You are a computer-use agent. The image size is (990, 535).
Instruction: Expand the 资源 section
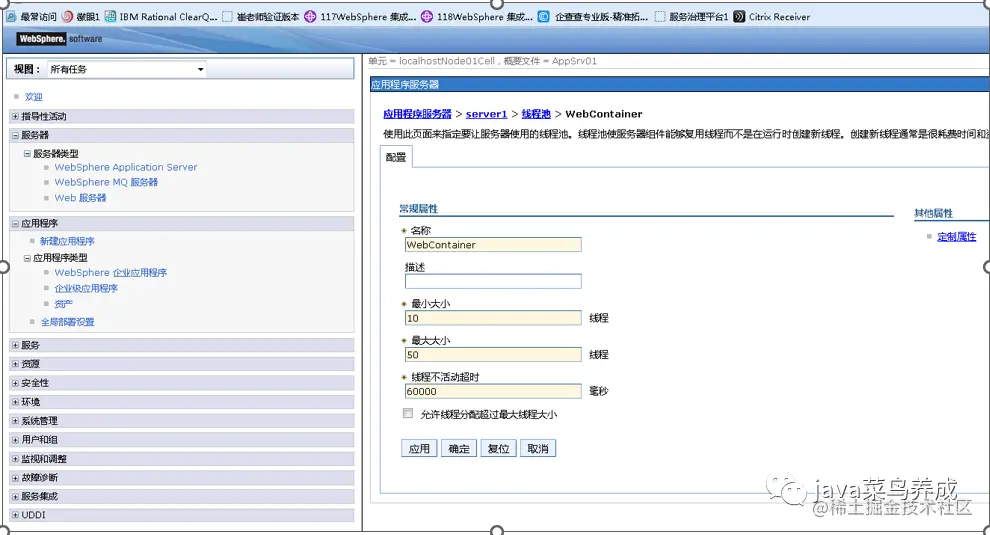(x=16, y=364)
